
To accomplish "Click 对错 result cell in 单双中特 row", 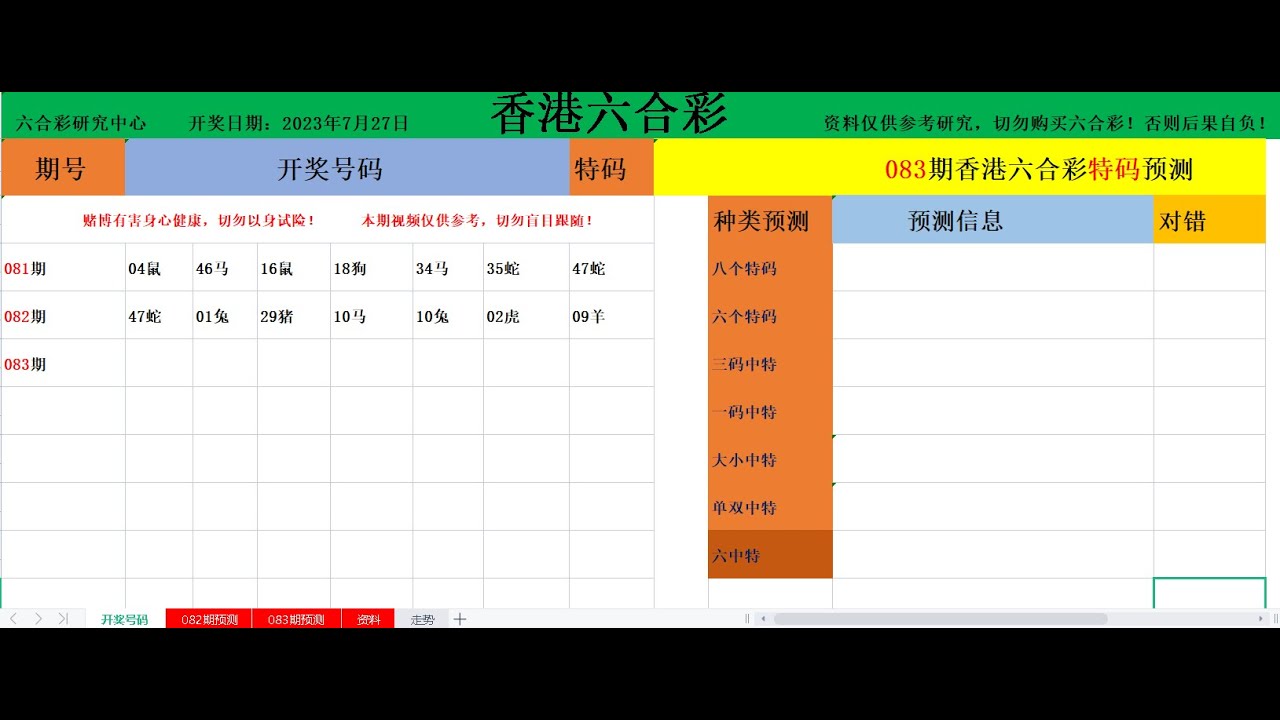I will 1209,507.
